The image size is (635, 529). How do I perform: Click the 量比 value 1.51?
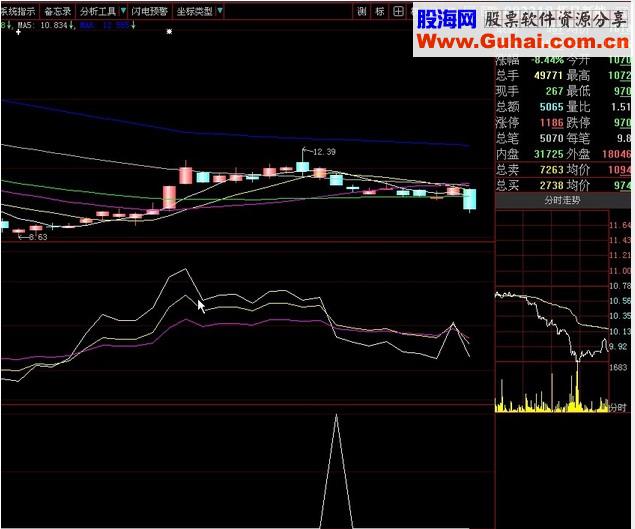click(x=620, y=107)
